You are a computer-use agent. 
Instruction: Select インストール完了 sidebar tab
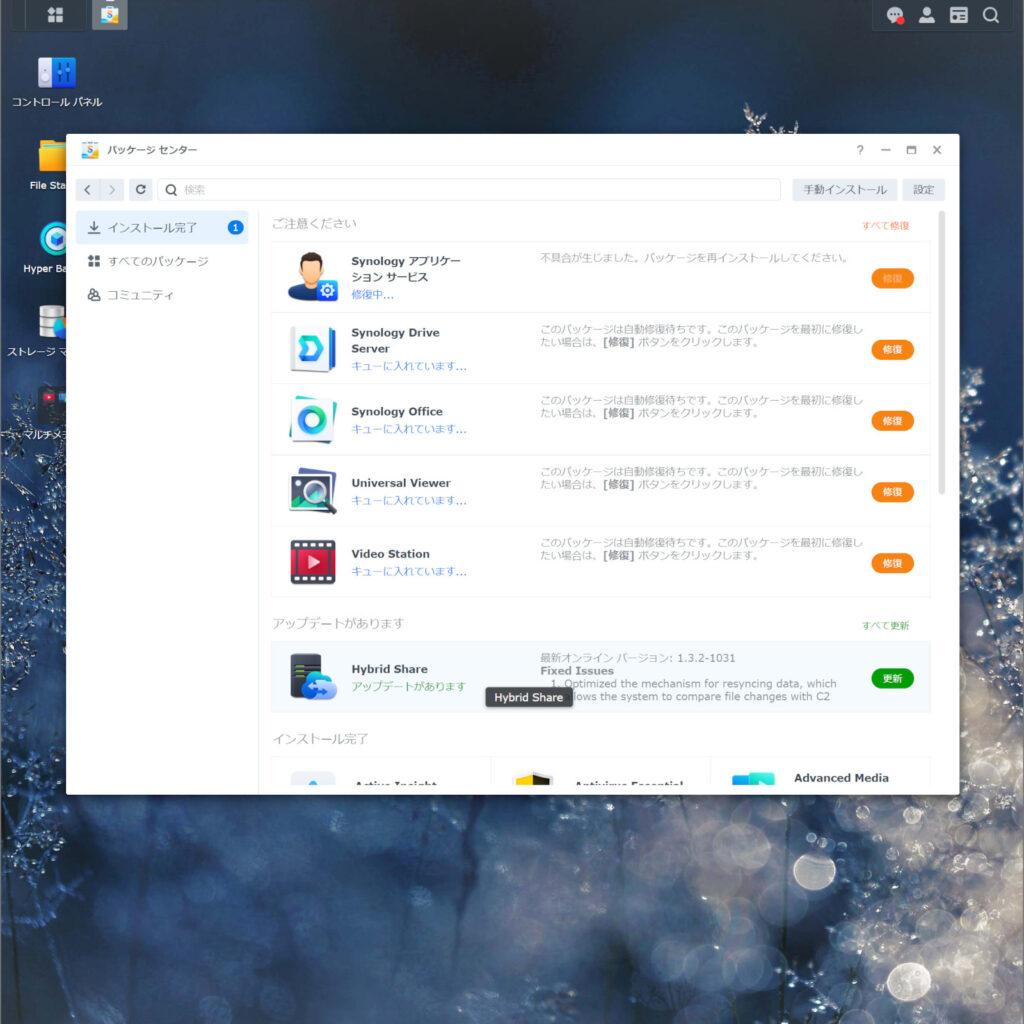point(162,227)
